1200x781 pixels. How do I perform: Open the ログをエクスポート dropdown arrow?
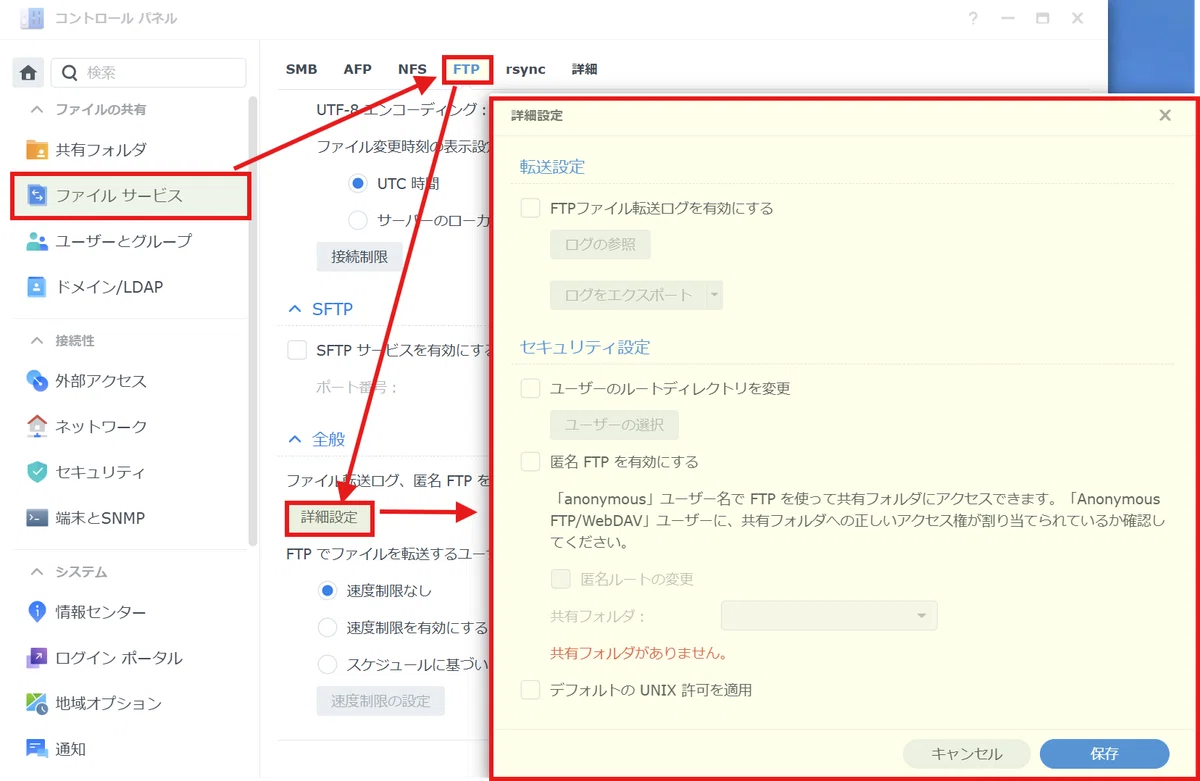click(x=714, y=295)
